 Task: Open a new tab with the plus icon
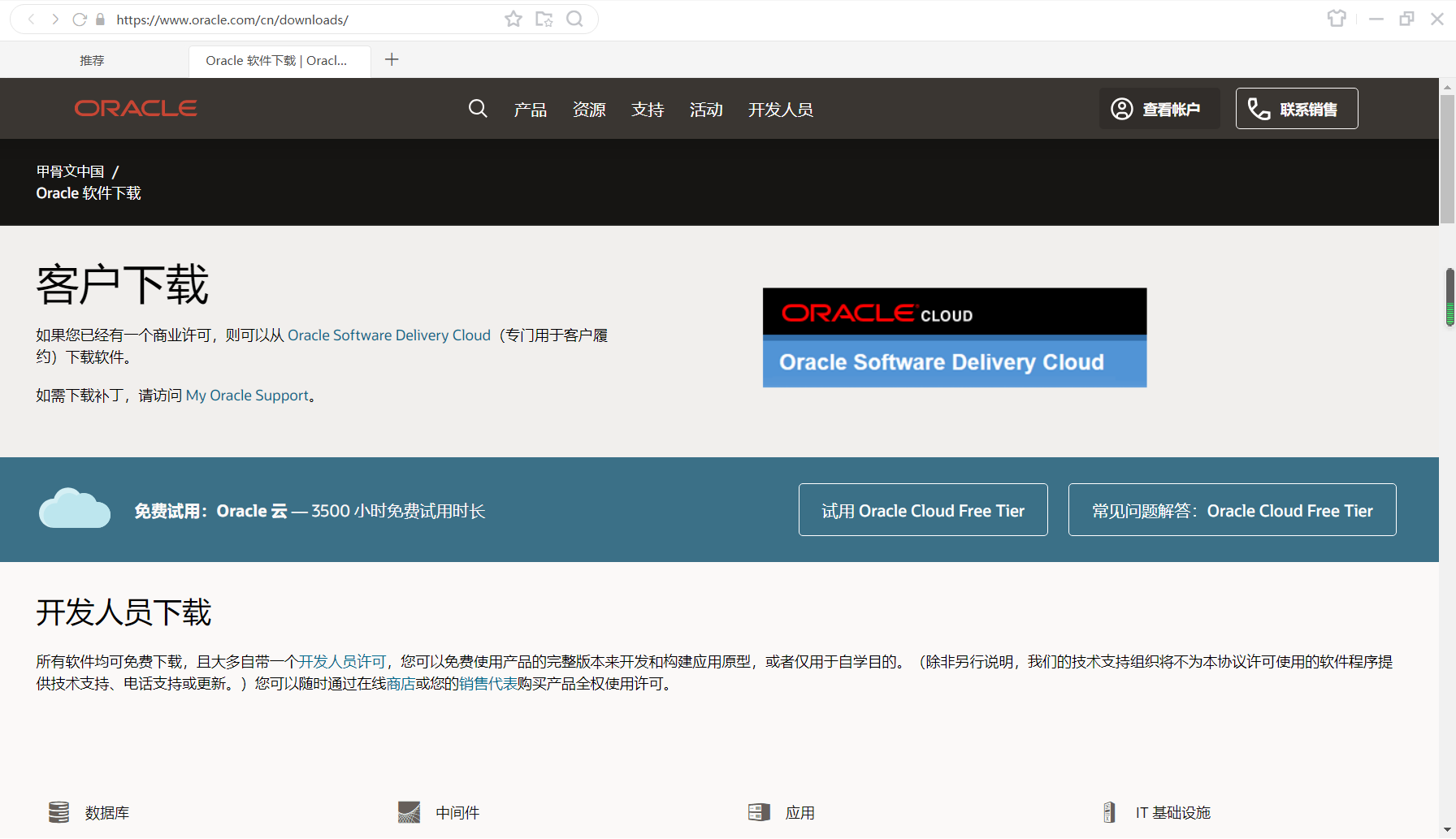(392, 59)
